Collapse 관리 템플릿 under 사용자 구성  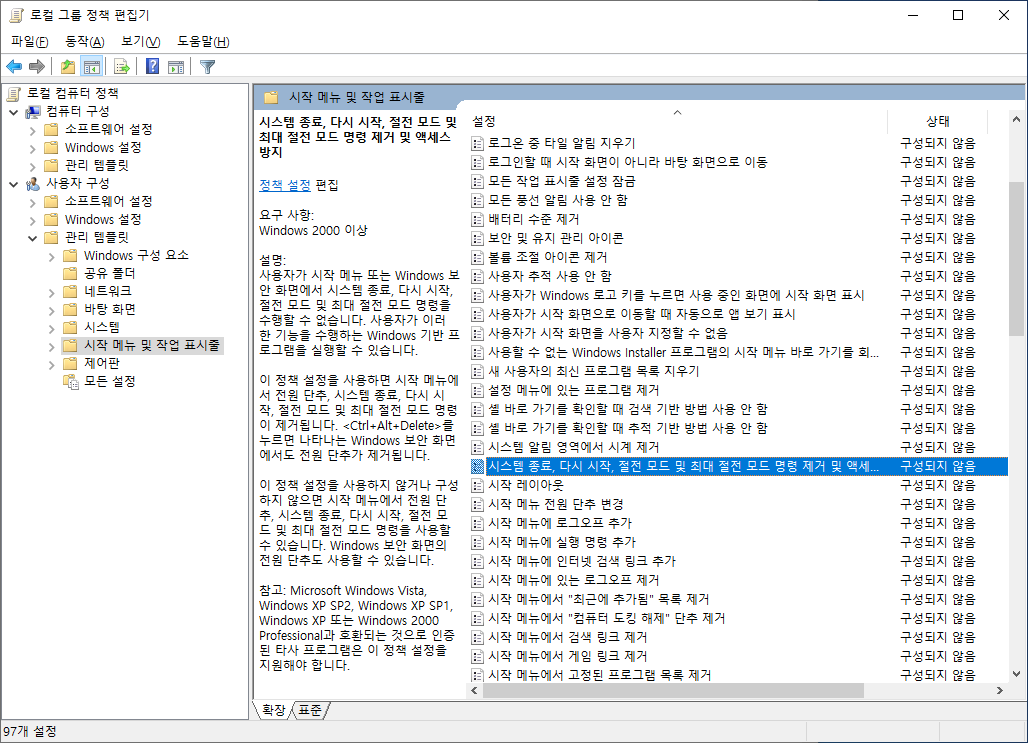point(32,238)
